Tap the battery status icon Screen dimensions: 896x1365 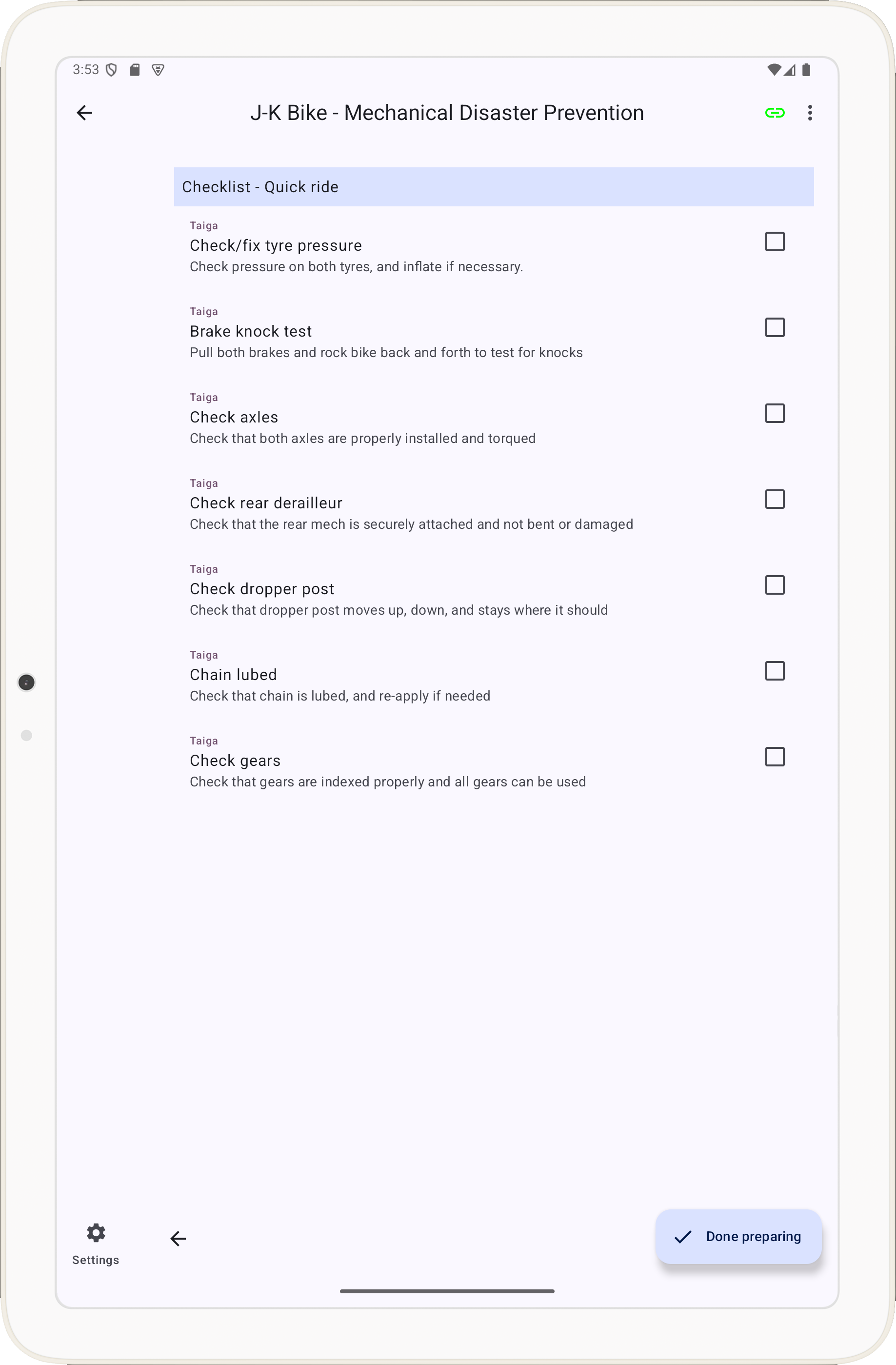[x=806, y=70]
